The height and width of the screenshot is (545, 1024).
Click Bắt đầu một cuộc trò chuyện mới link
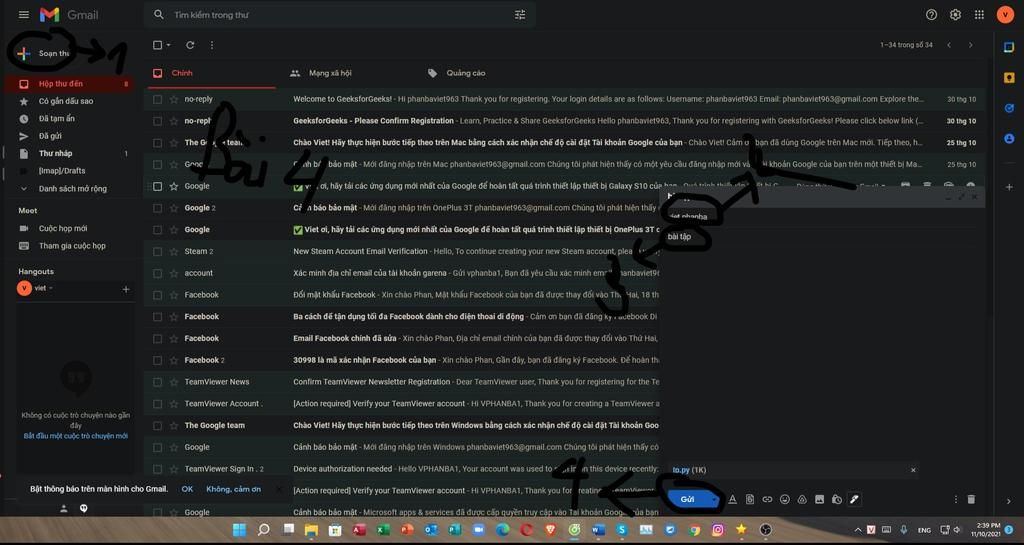[x=76, y=435]
